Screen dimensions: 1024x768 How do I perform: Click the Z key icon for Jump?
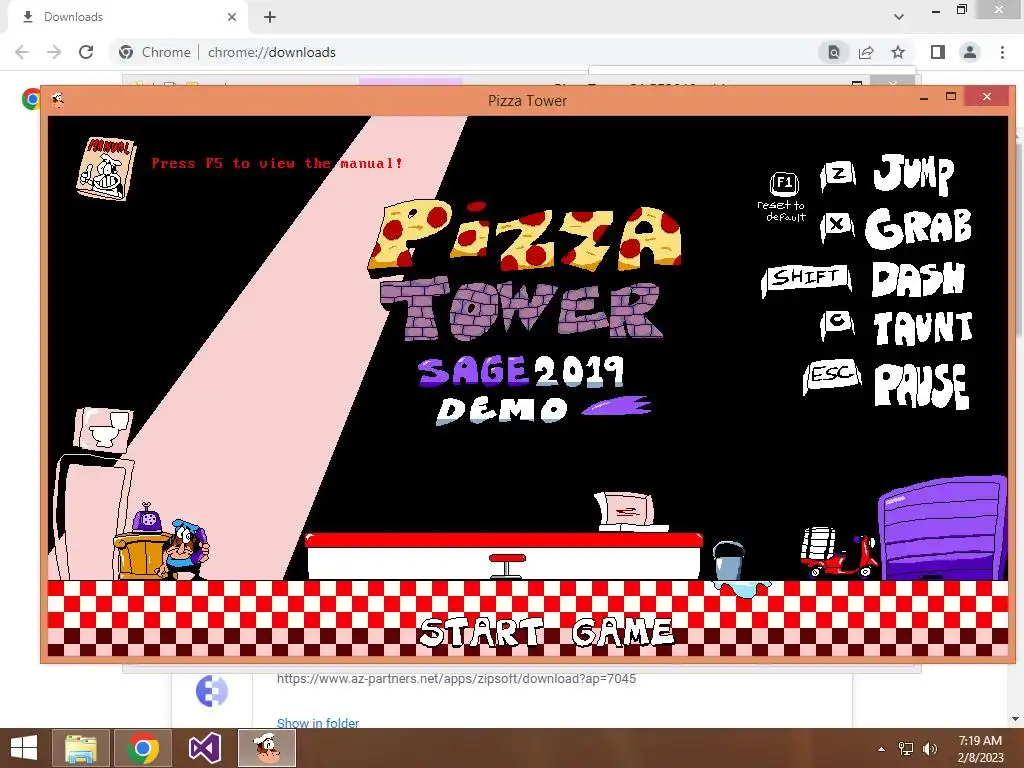pyautogui.click(x=839, y=175)
